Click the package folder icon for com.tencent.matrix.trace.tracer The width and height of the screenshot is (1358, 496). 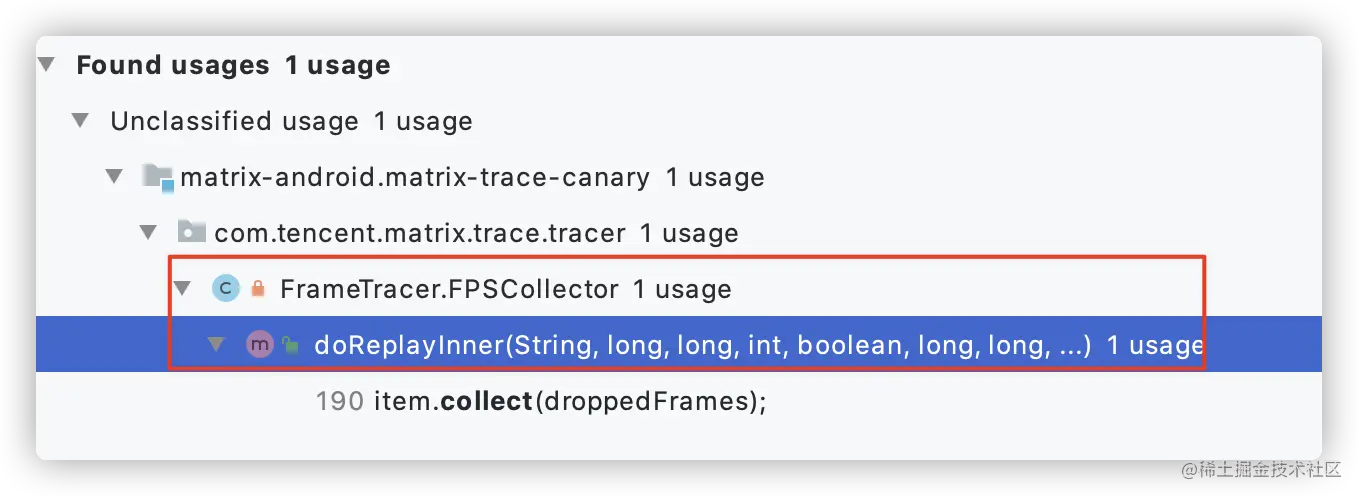(x=191, y=233)
